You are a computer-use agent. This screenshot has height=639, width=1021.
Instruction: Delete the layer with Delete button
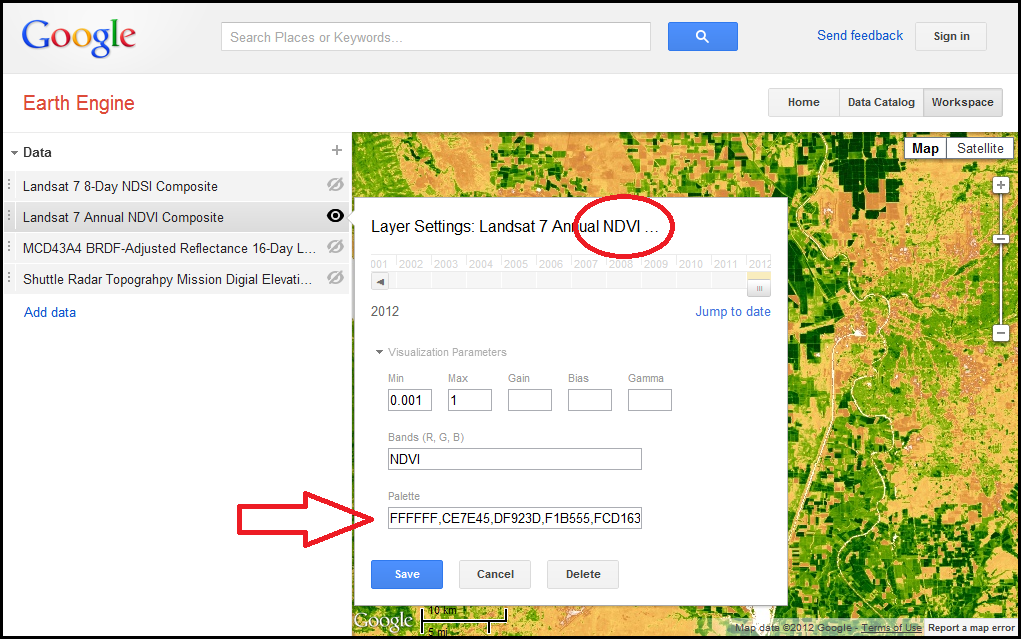pyautogui.click(x=583, y=574)
